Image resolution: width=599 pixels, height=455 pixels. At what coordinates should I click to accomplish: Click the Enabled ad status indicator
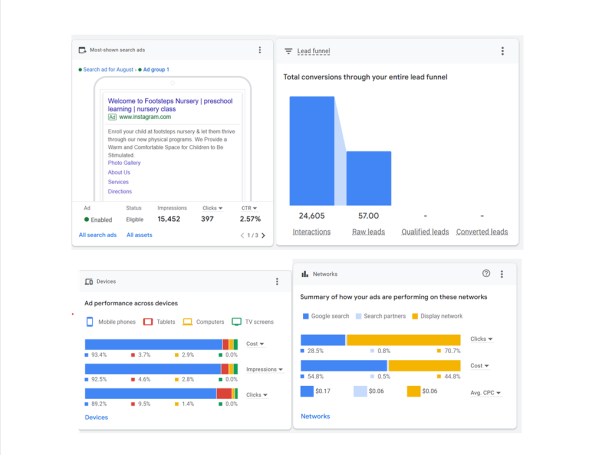tap(98, 220)
